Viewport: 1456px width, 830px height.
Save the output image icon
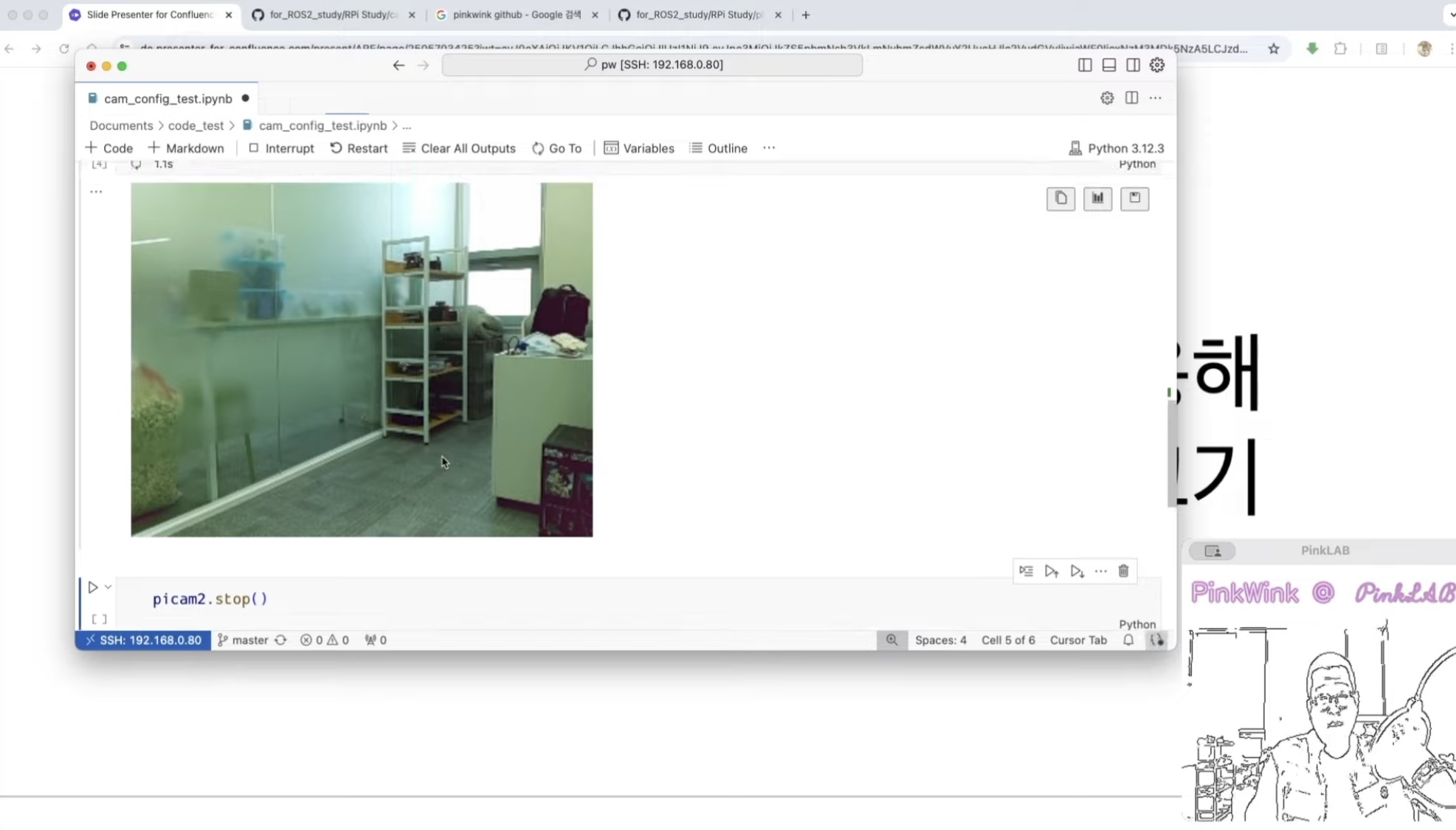pyautogui.click(x=1134, y=198)
